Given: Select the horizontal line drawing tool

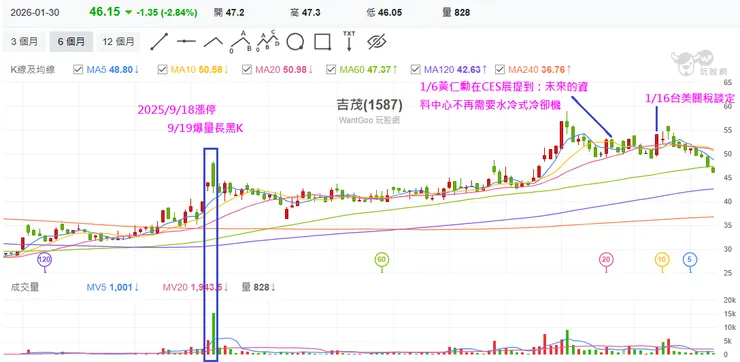Looking at the screenshot, I should [x=186, y=42].
